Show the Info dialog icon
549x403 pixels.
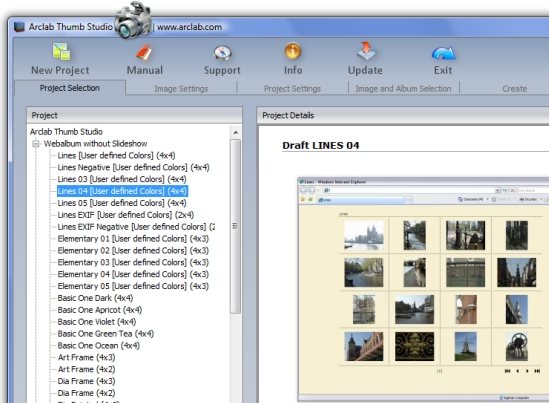pyautogui.click(x=293, y=51)
